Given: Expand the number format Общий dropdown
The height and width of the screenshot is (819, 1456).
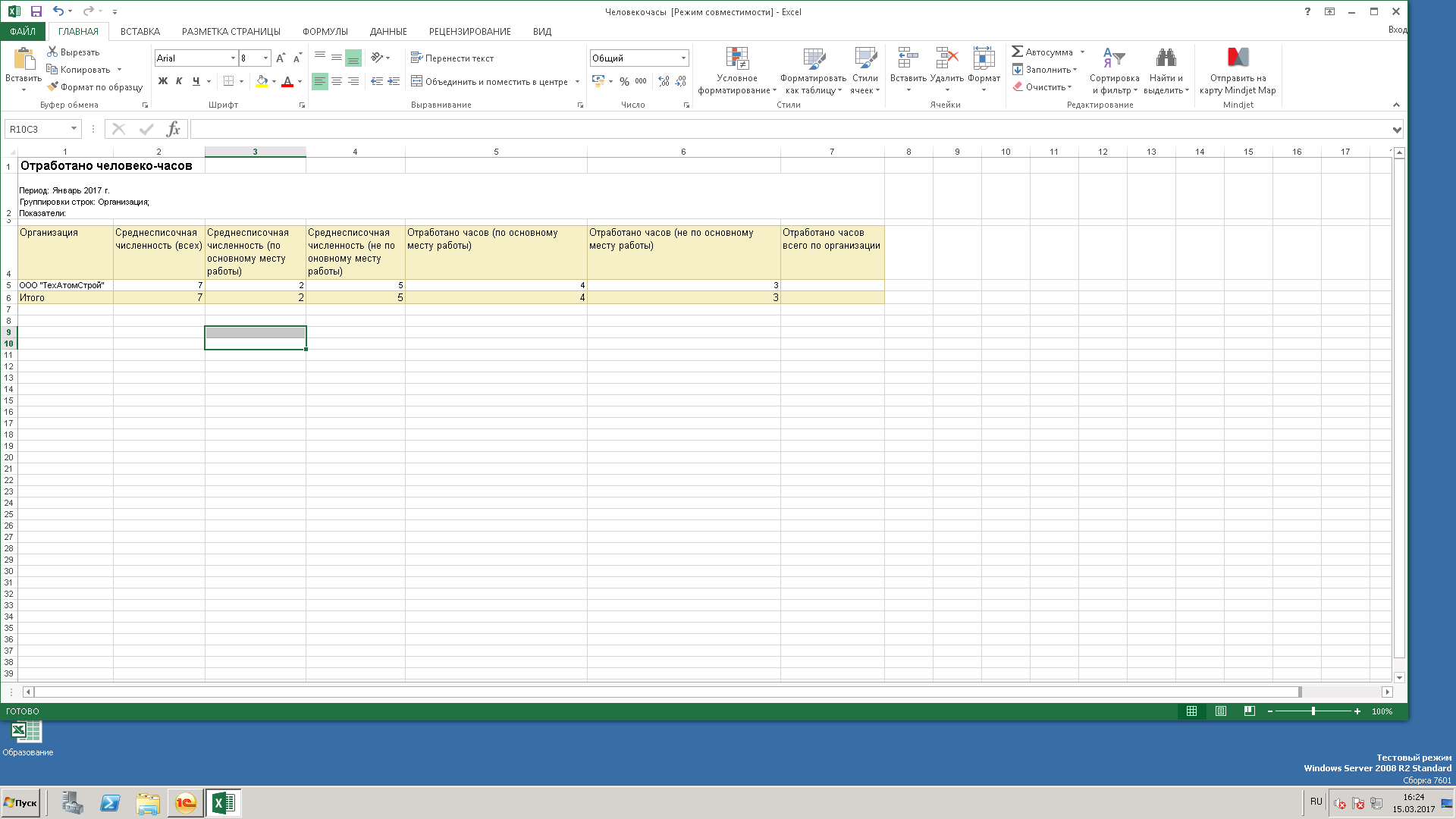Looking at the screenshot, I should pos(683,58).
